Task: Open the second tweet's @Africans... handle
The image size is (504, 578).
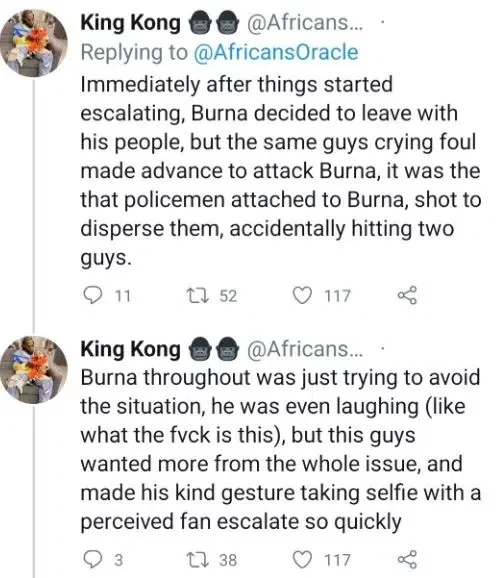Action: coord(305,349)
